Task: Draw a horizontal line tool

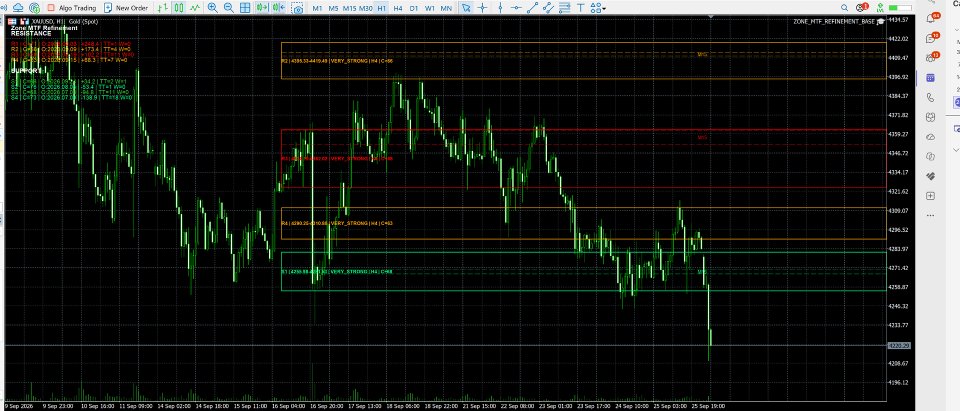Action: [x=517, y=8]
